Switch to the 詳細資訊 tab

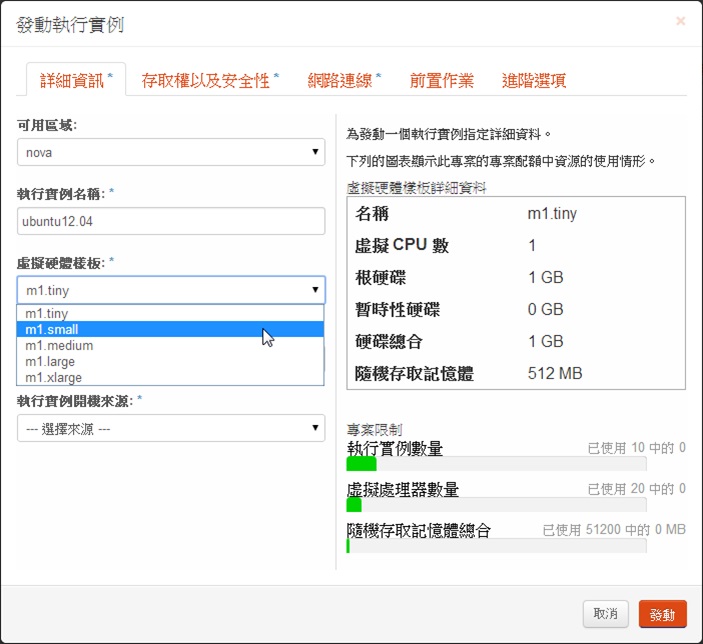coord(76,80)
